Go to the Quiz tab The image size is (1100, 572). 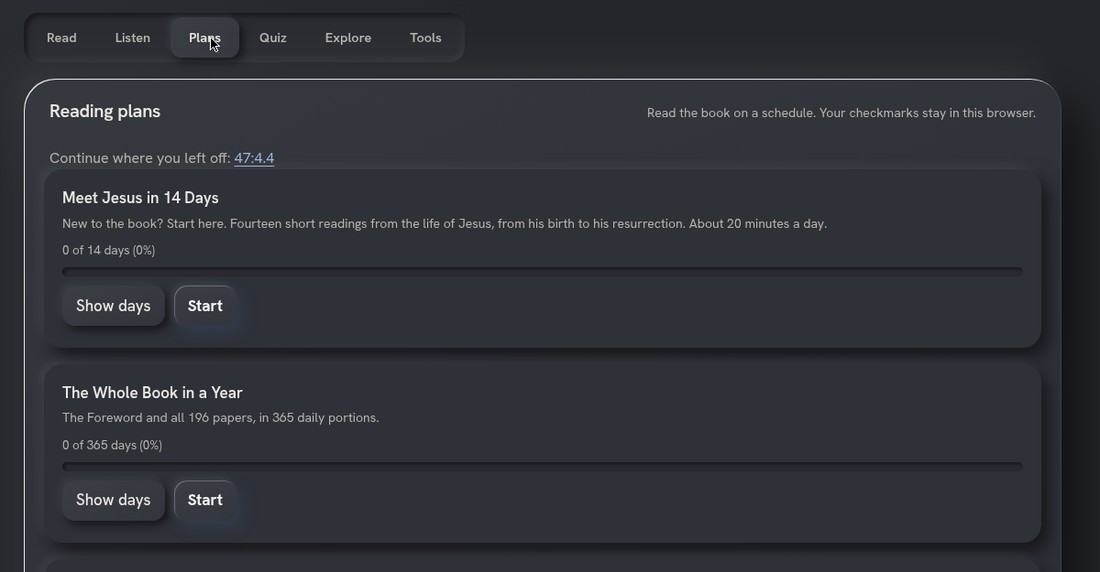coord(273,38)
